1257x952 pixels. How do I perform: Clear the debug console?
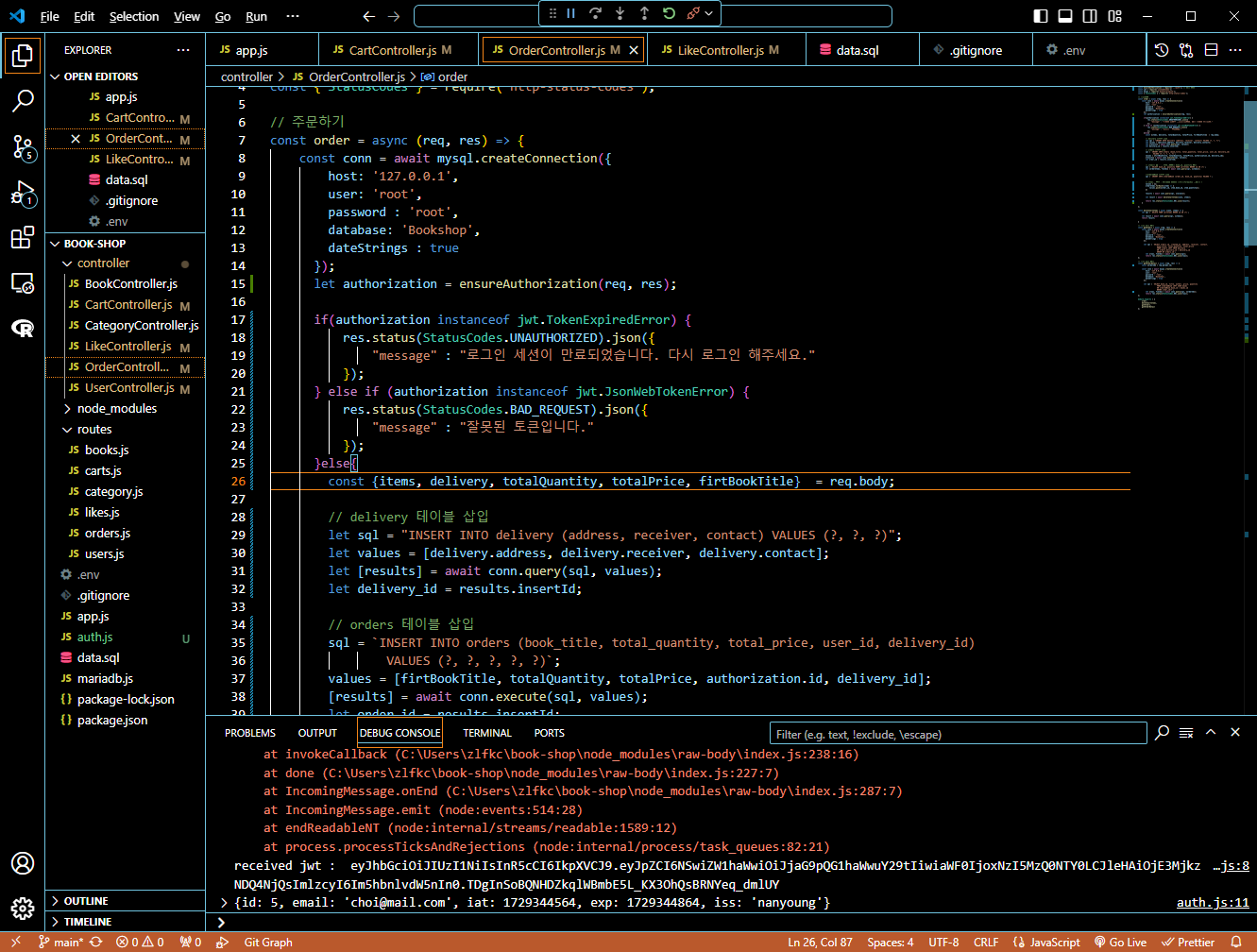pos(1186,733)
